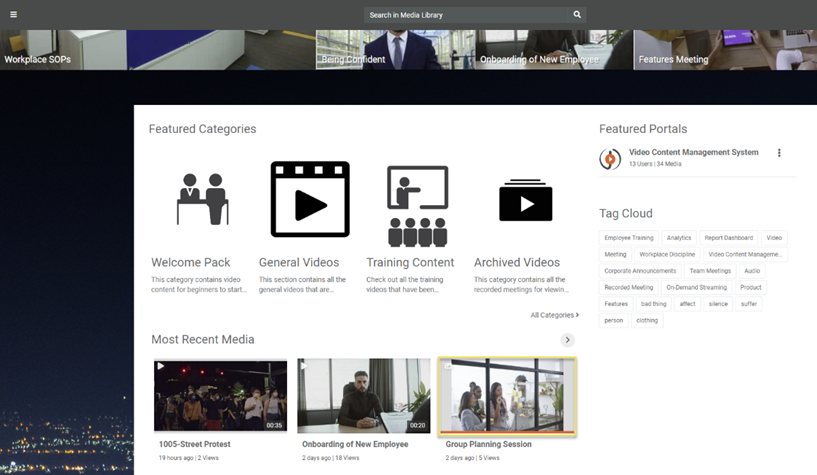
Task: Expand the All Categories link
Action: (554, 315)
